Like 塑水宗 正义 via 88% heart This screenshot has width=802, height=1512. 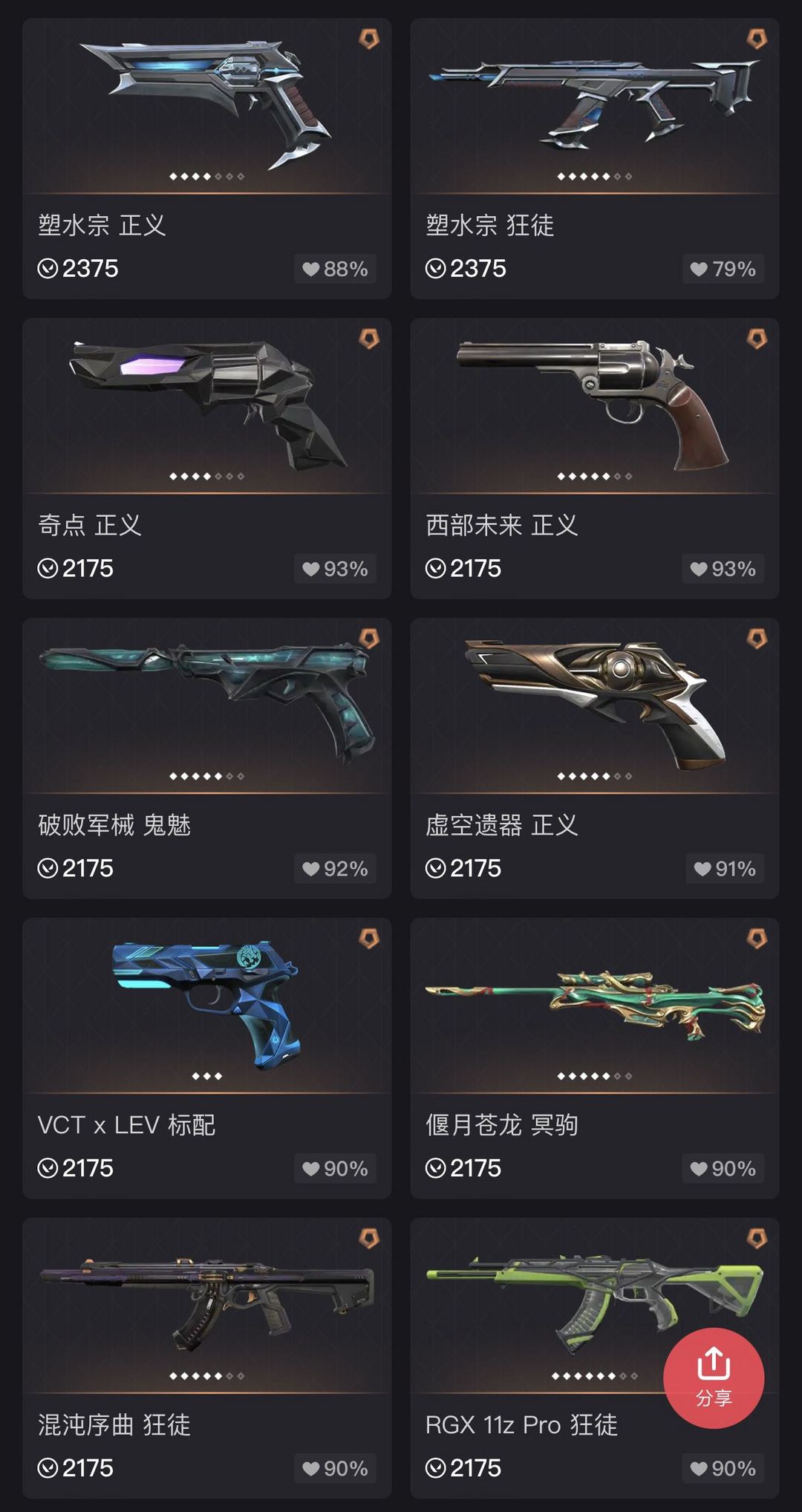335,269
